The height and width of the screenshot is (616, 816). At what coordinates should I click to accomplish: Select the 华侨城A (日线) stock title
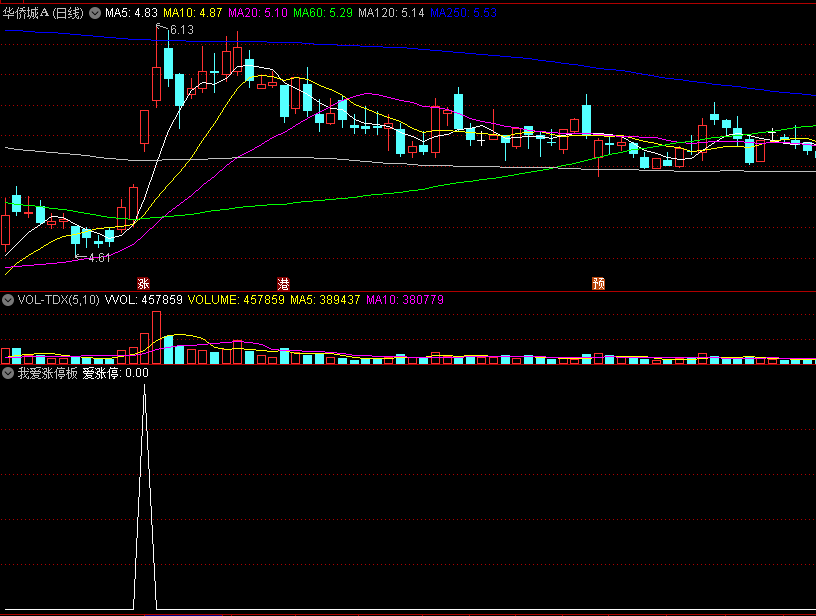click(43, 13)
